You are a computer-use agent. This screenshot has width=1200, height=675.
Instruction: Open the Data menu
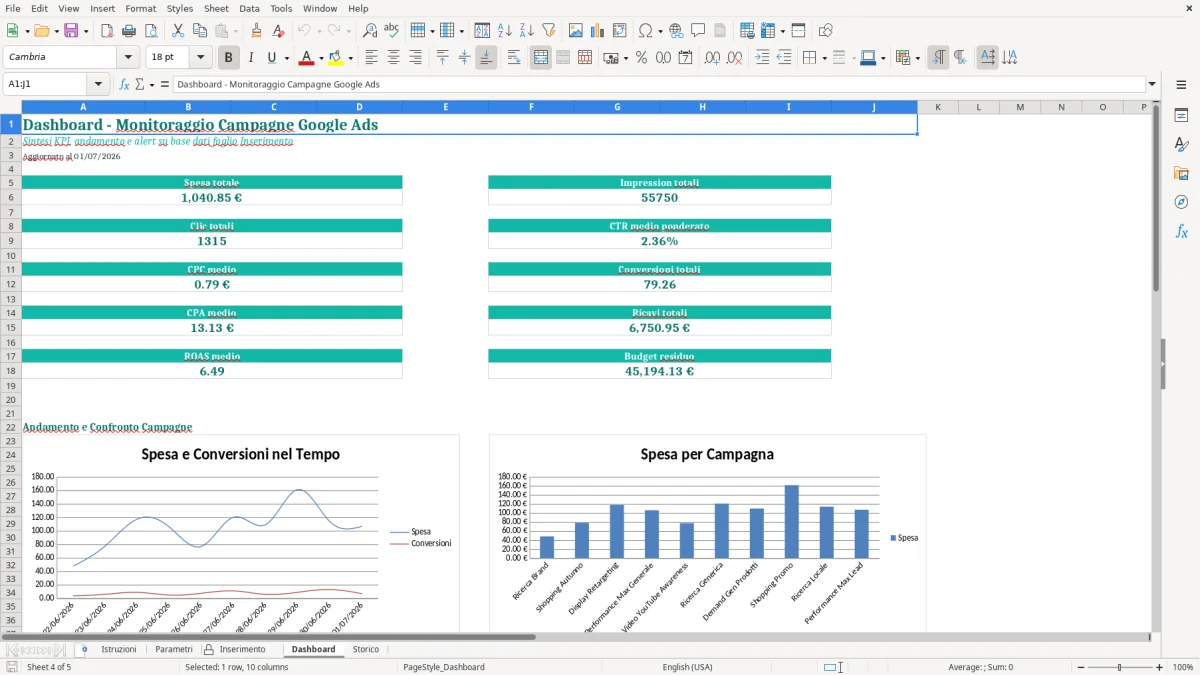point(249,8)
